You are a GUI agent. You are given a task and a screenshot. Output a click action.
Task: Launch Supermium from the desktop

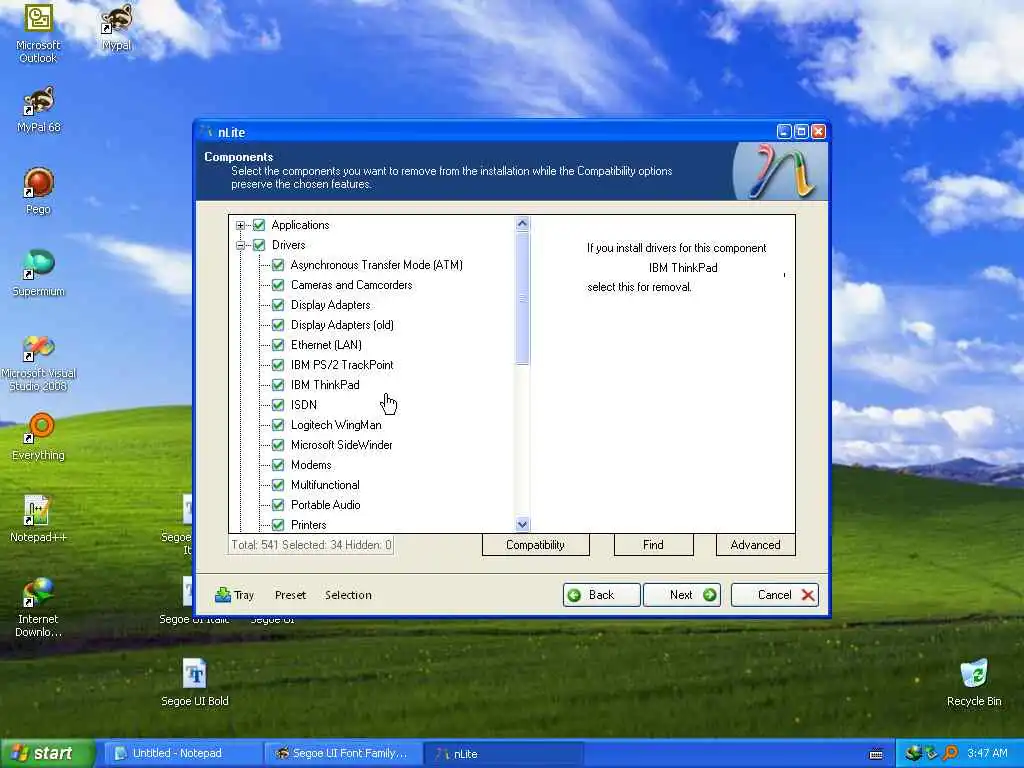39,273
